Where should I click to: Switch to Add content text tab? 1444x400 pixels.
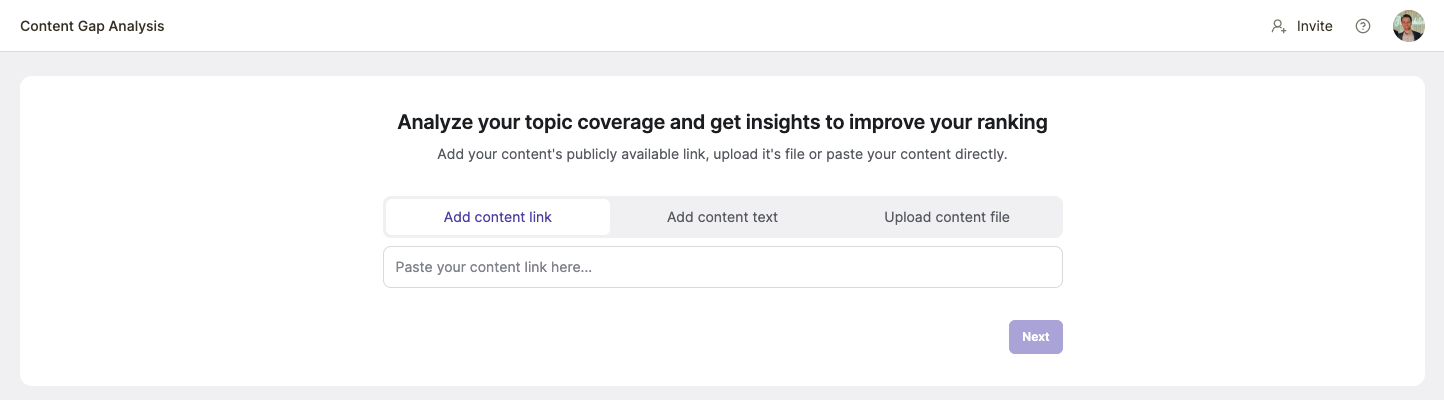722,217
